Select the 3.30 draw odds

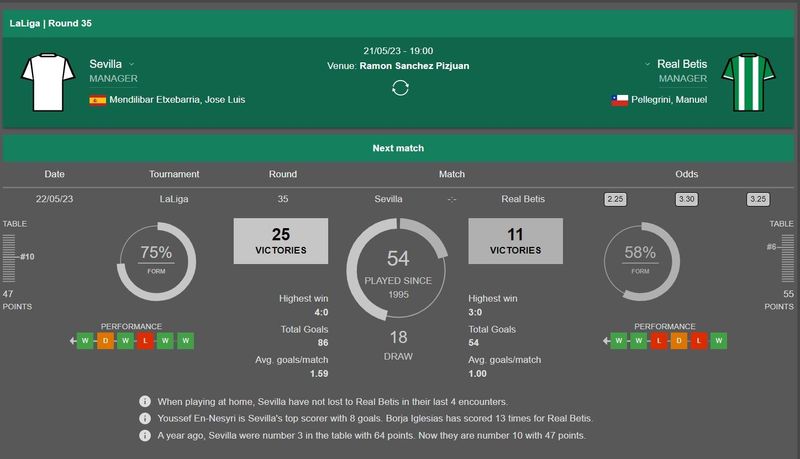(686, 199)
